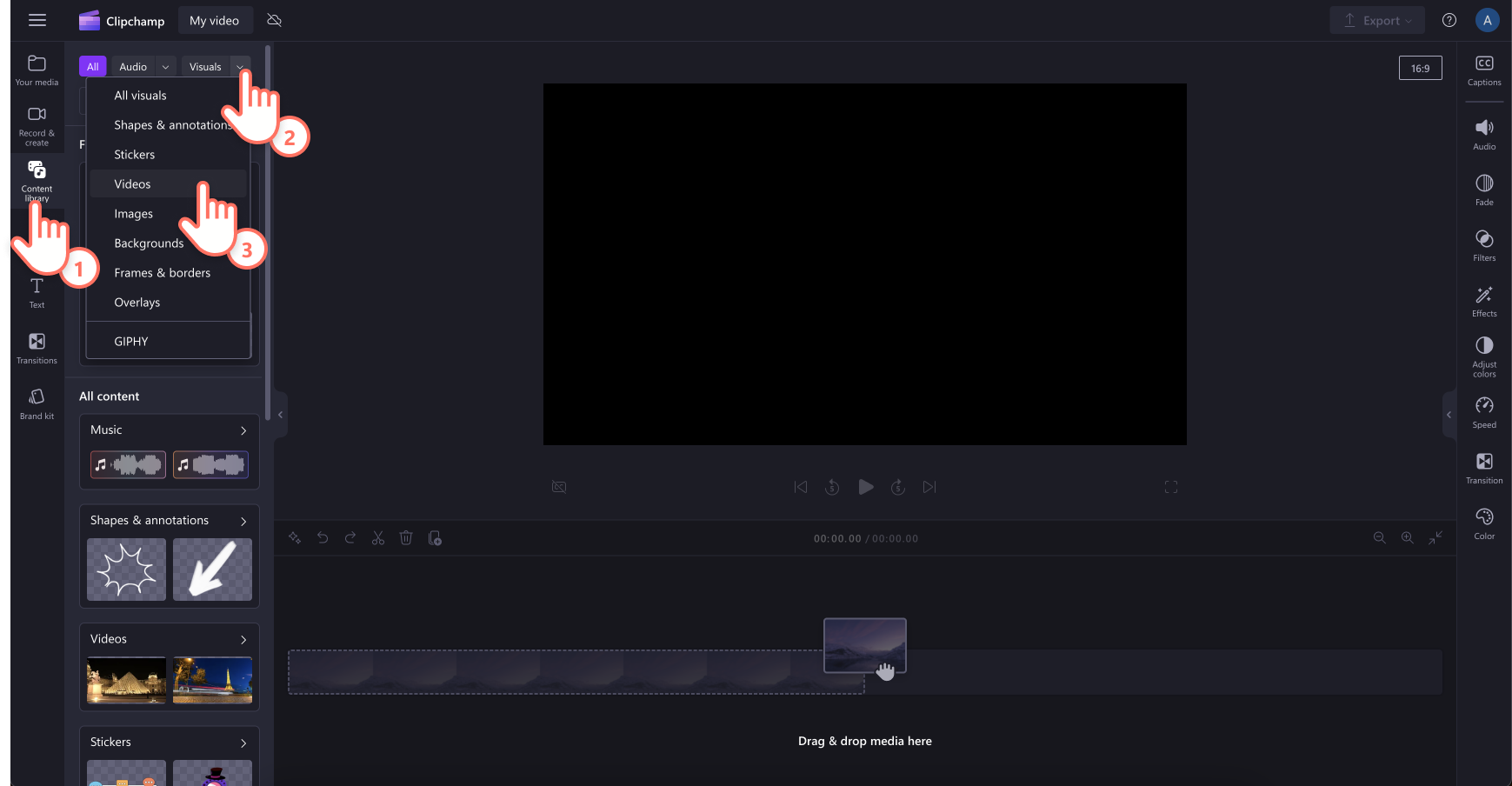Toggle fullscreen preview
The image size is (1512, 786).
(1171, 487)
